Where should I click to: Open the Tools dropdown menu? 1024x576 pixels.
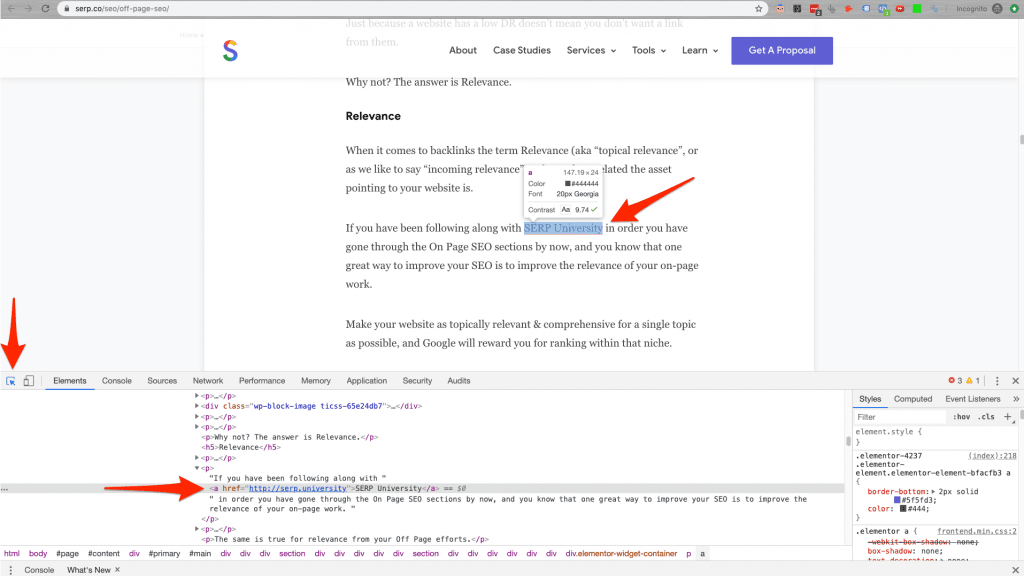[x=649, y=50]
